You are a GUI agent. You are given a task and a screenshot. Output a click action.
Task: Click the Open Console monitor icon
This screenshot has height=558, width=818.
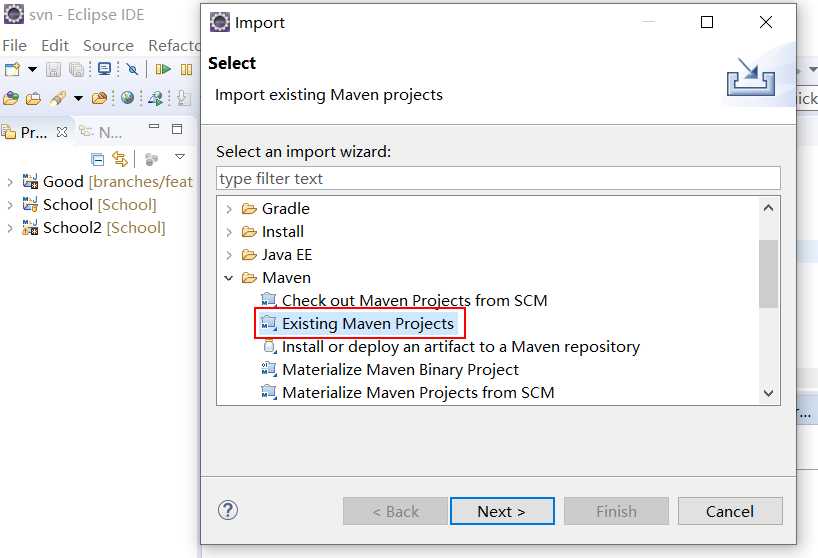point(104,69)
